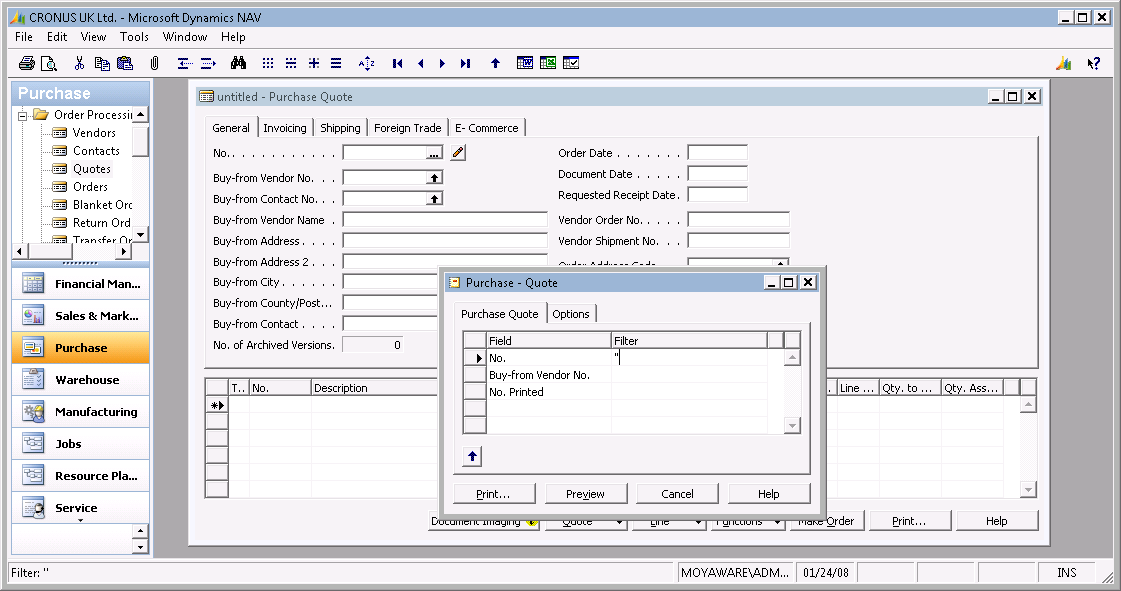Screen dimensions: 1121x591
Task: Open the No. field assist-edit ellipsis
Action: 434,153
